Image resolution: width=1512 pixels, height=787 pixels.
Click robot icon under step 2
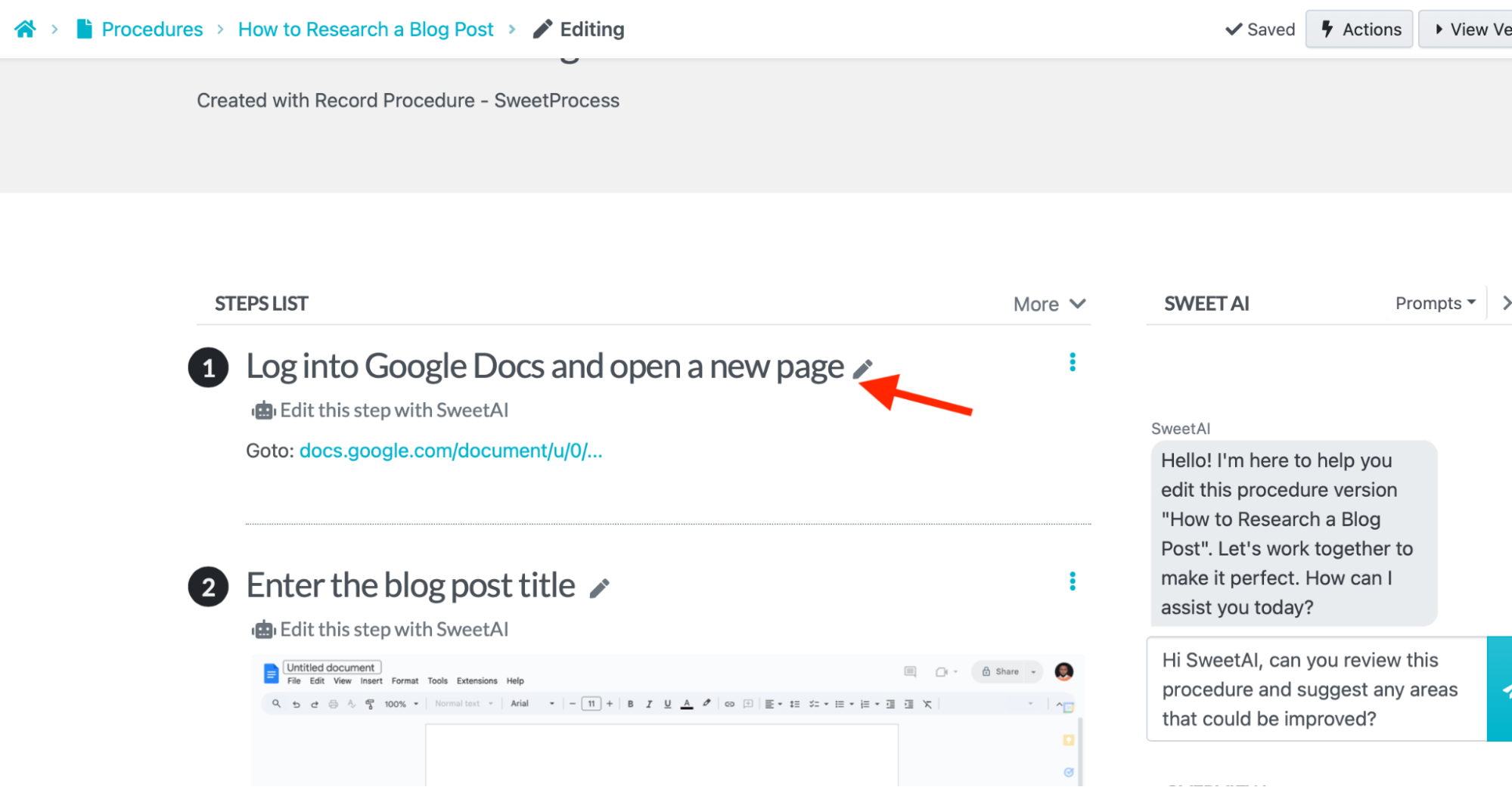(x=262, y=630)
